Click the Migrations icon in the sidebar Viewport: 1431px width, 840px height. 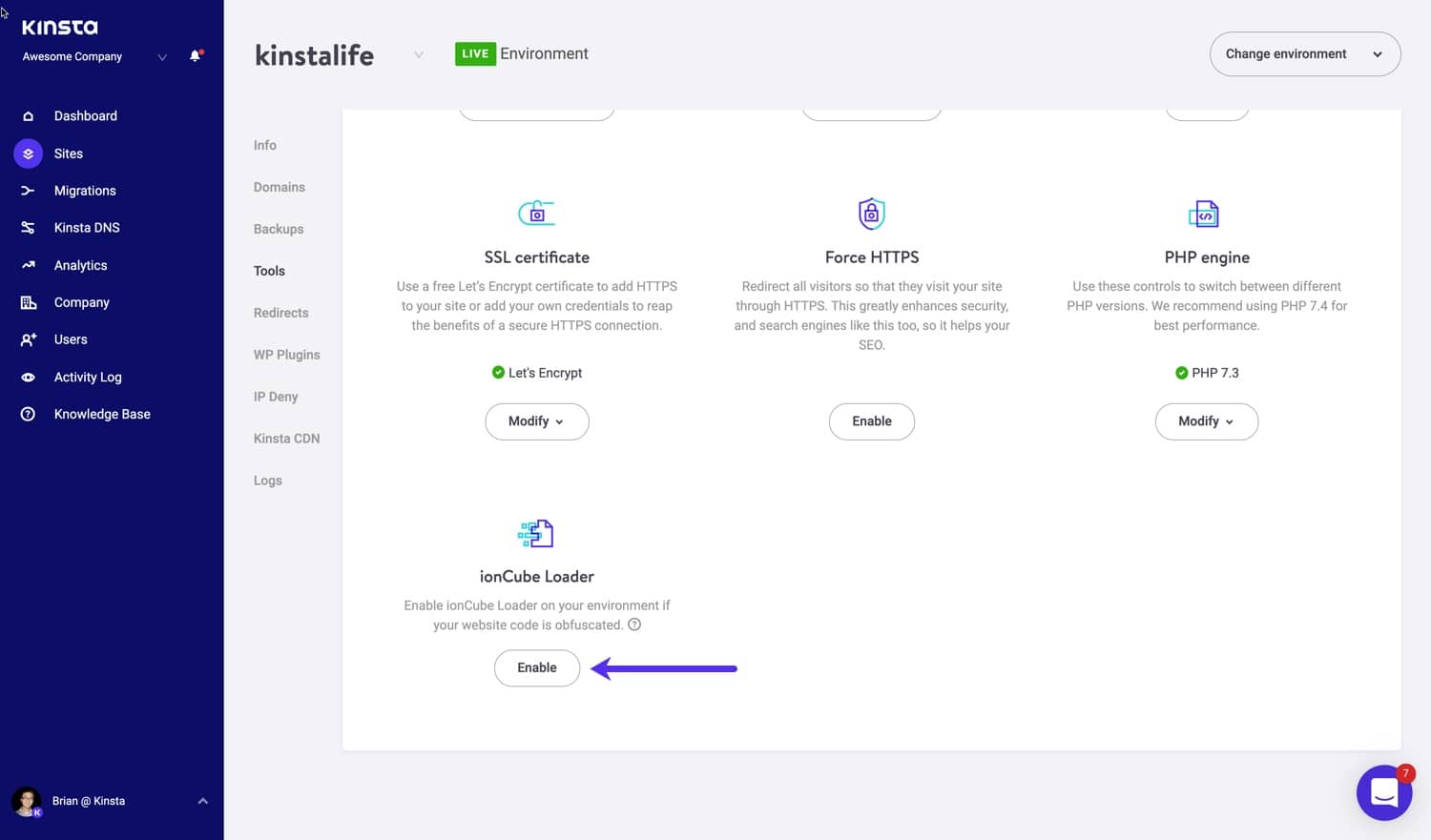pos(29,190)
